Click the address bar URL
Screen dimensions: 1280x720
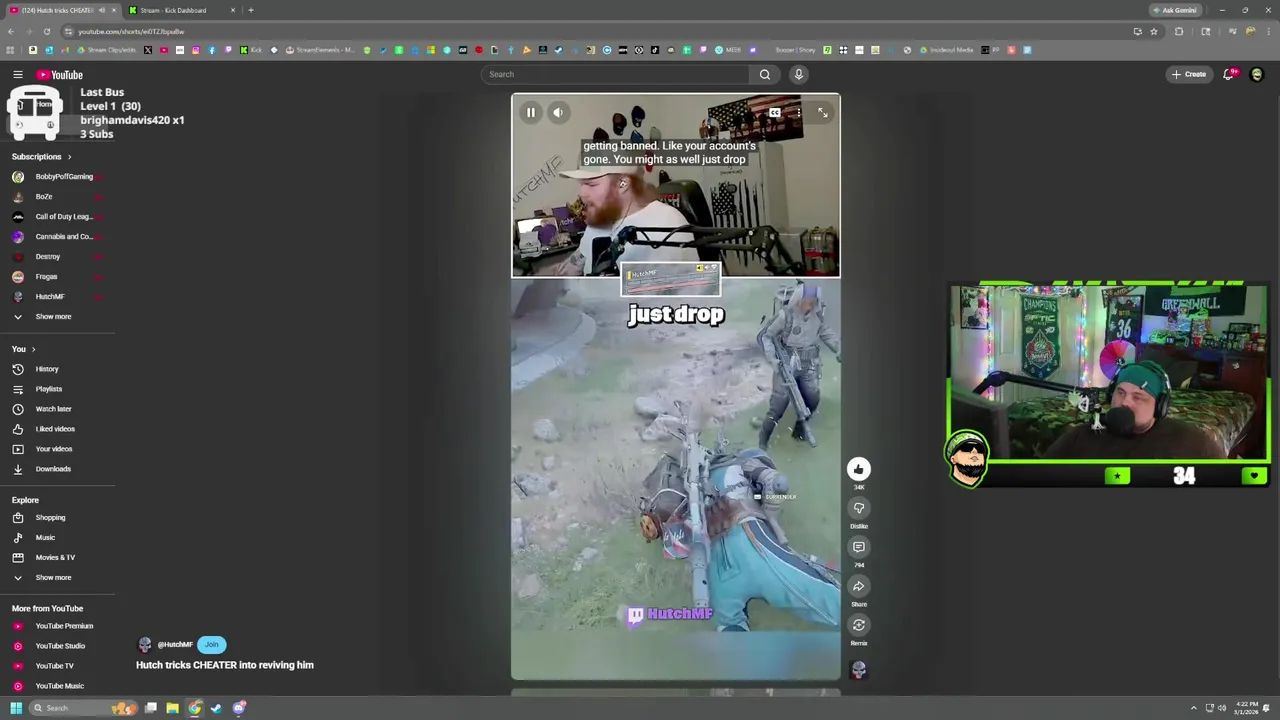point(131,32)
